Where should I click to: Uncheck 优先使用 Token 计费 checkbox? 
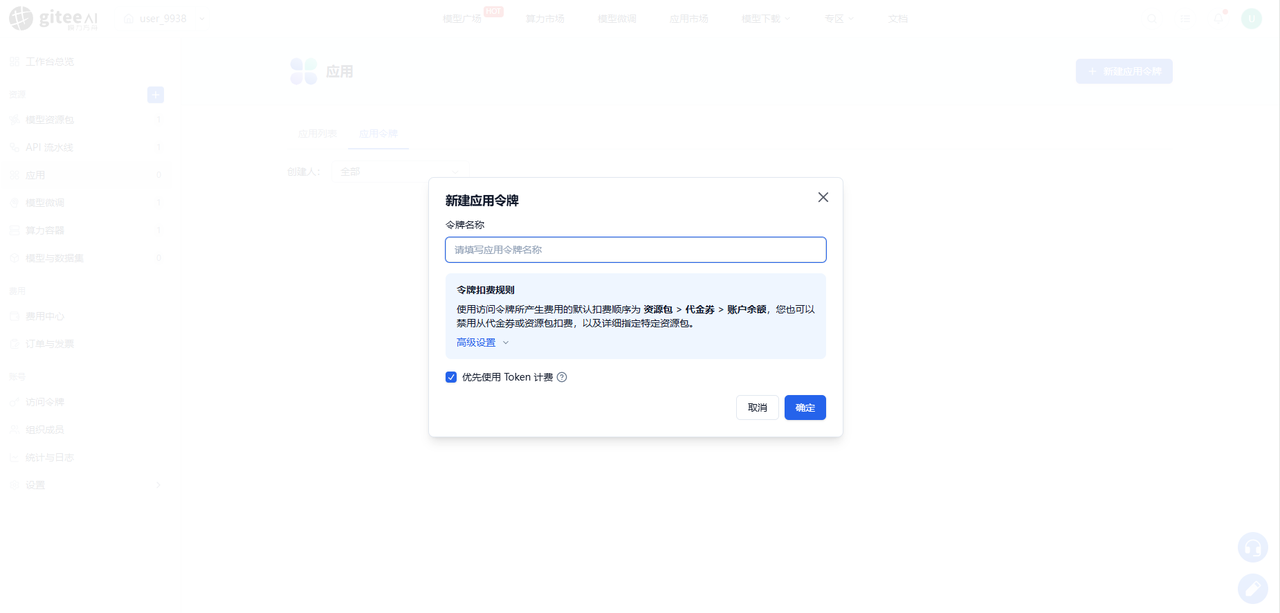451,377
